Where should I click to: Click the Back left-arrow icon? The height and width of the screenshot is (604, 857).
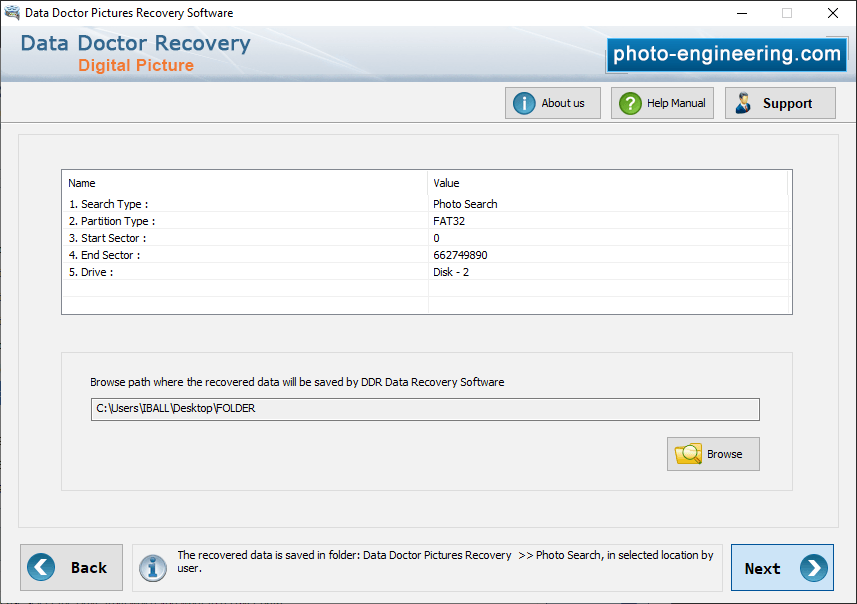(41, 567)
